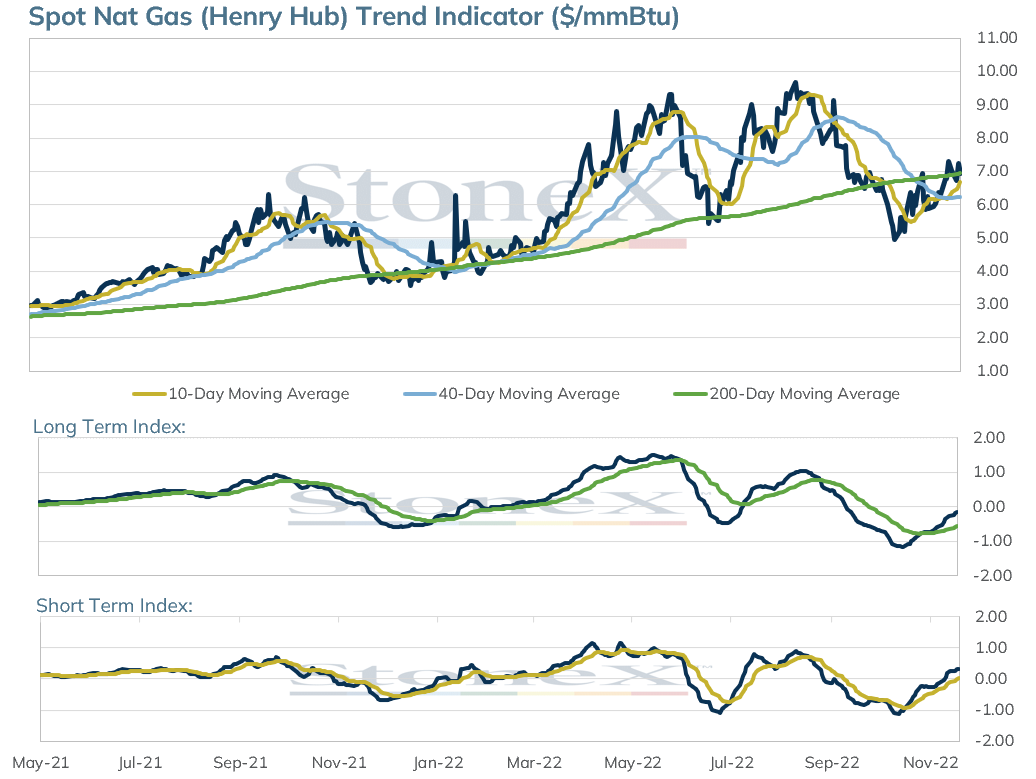Viewport: 1036px width, 779px height.
Task: Click the 'Short Term Index:' heading
Action: 114,606
